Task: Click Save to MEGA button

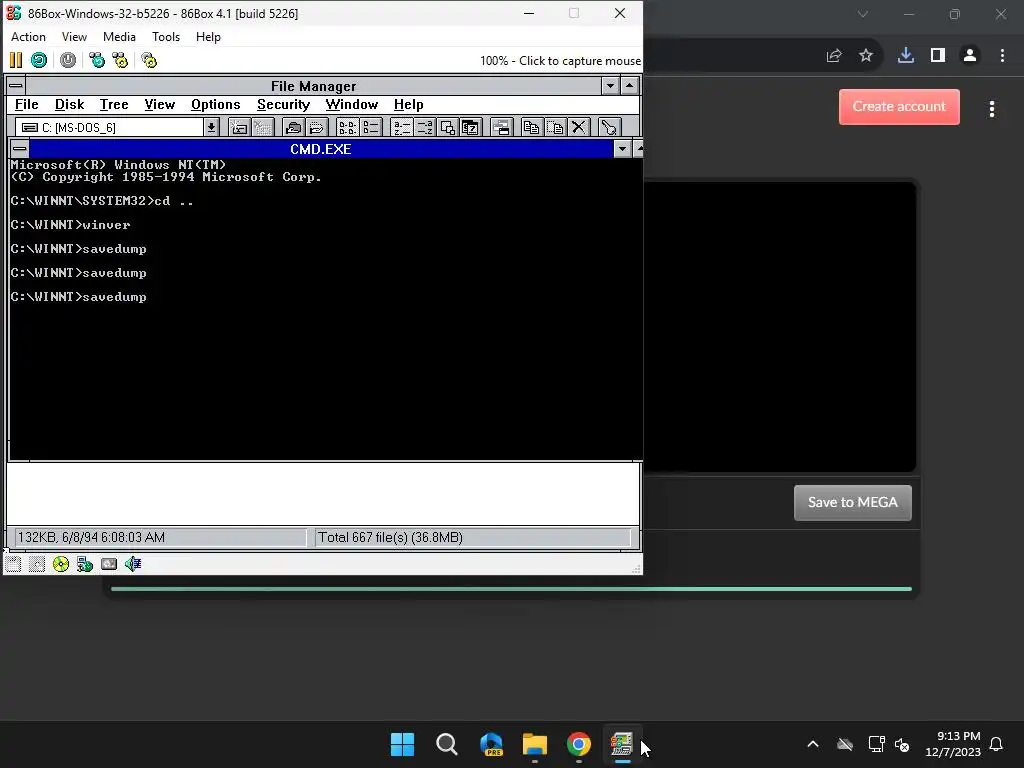Action: tap(852, 502)
